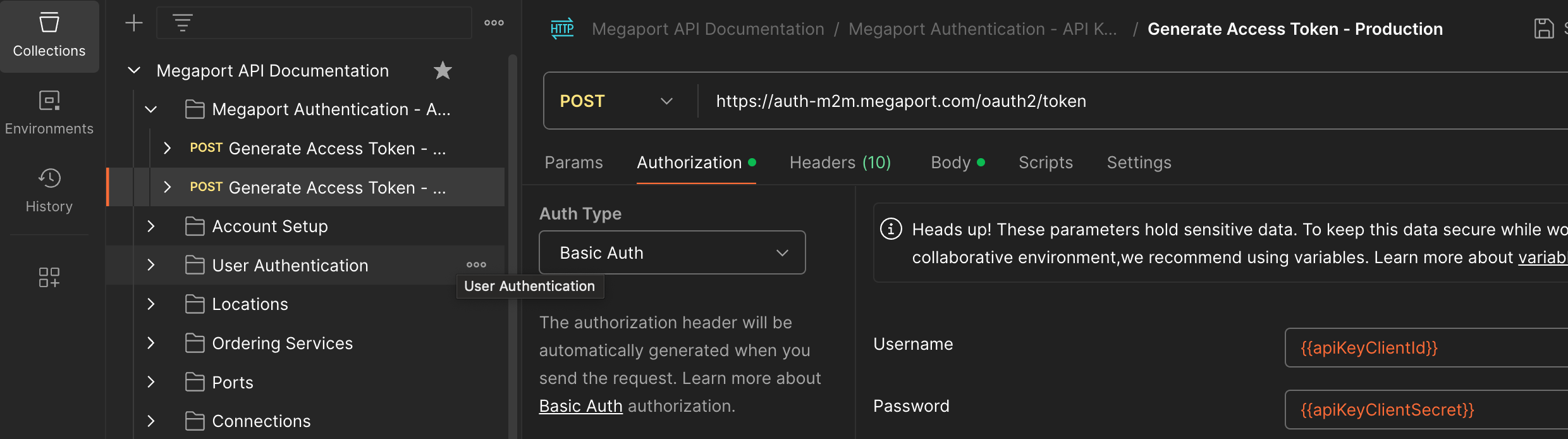Open the collections panel more options menu
This screenshot has height=439, width=1568.
point(494,23)
